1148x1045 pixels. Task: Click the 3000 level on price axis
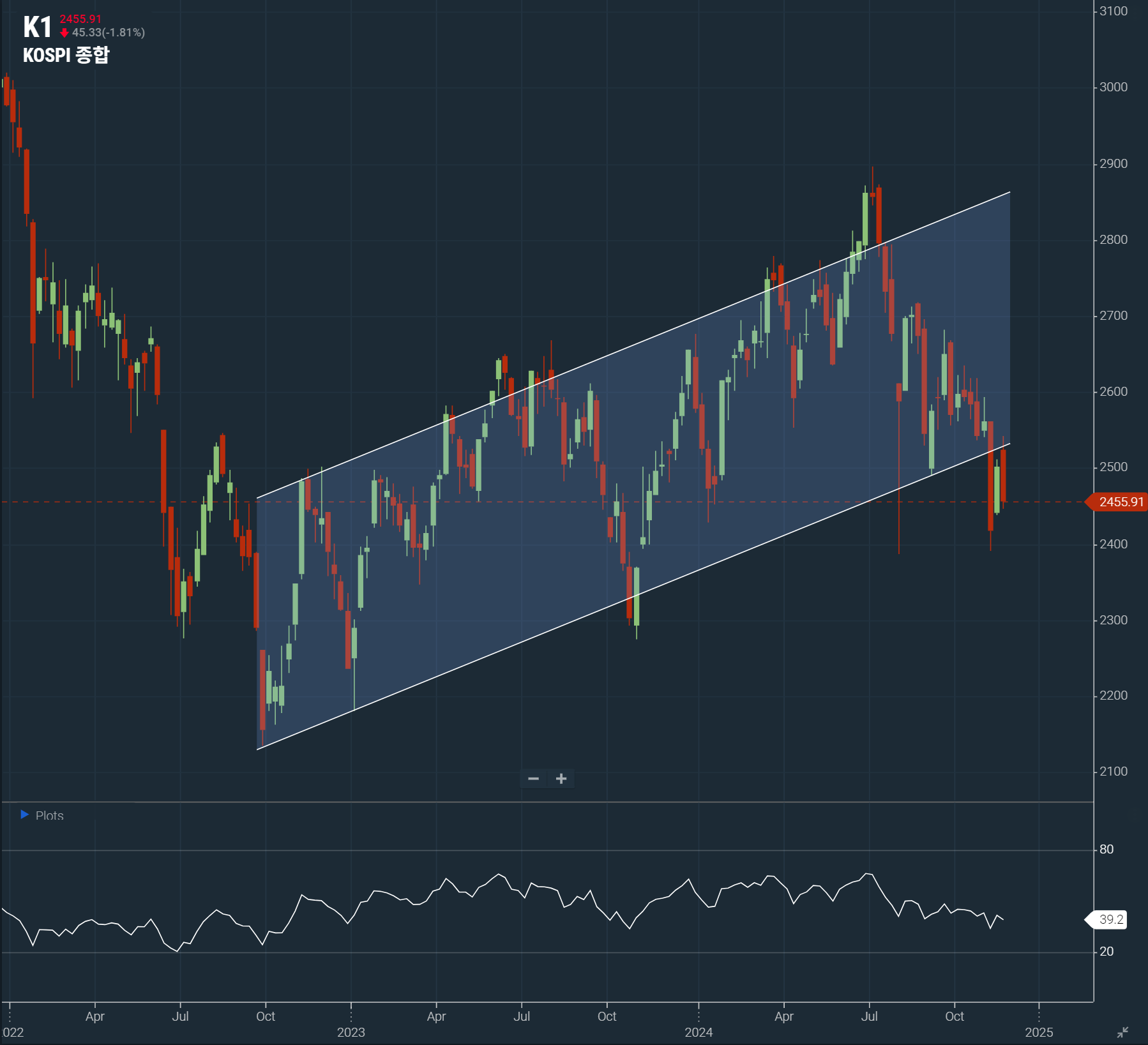tap(1113, 87)
